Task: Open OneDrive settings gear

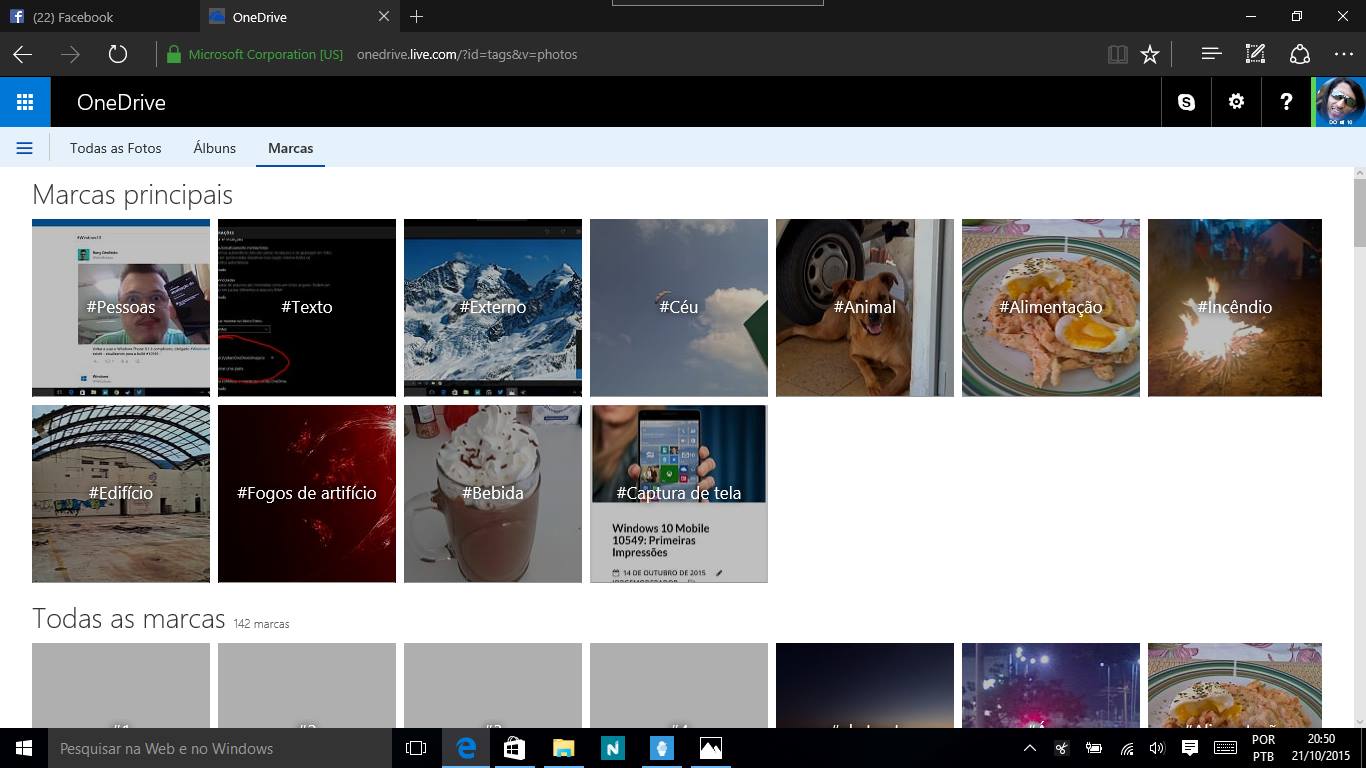Action: 1236,102
